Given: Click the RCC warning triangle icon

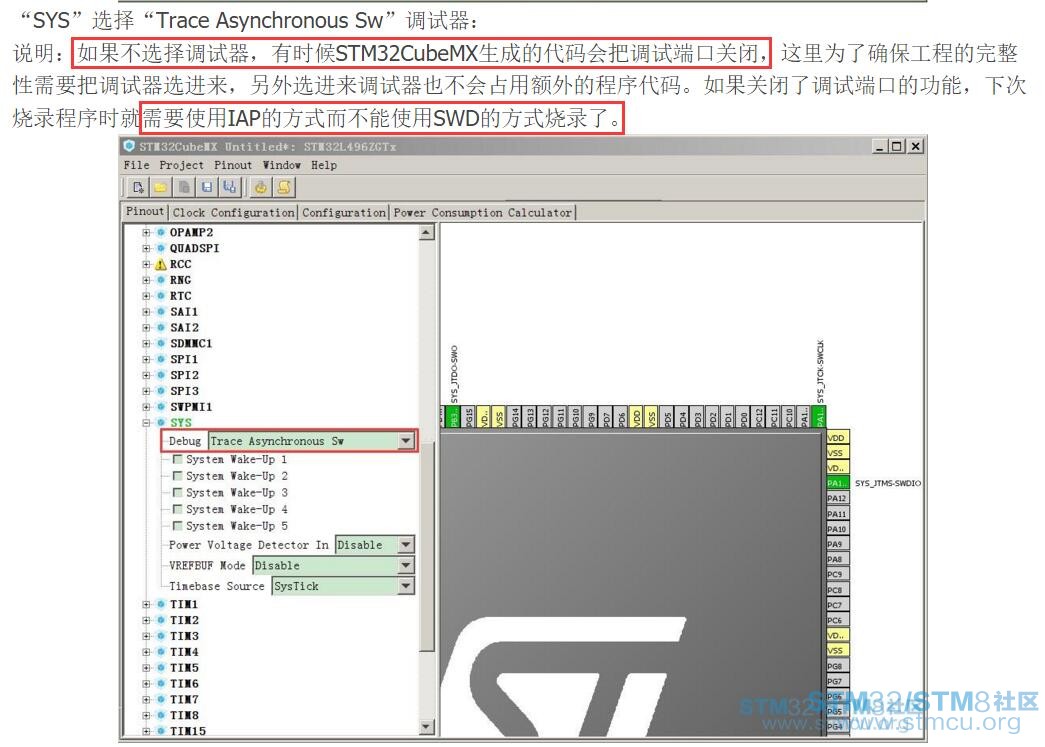Looking at the screenshot, I should coord(161,265).
